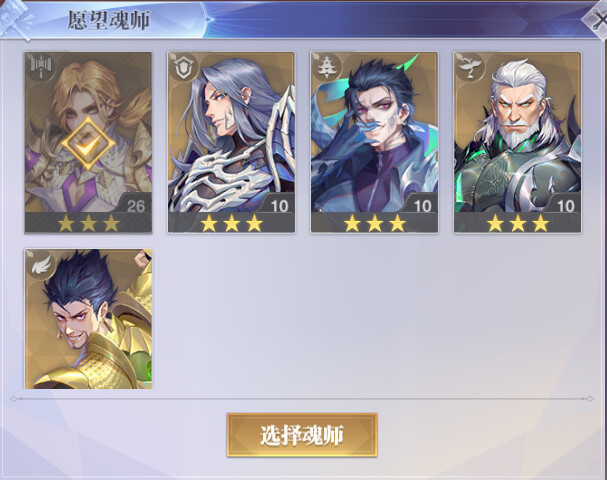Image resolution: width=607 pixels, height=480 pixels.
Task: Click the weapon class icon on blonde card
Action: (41, 68)
